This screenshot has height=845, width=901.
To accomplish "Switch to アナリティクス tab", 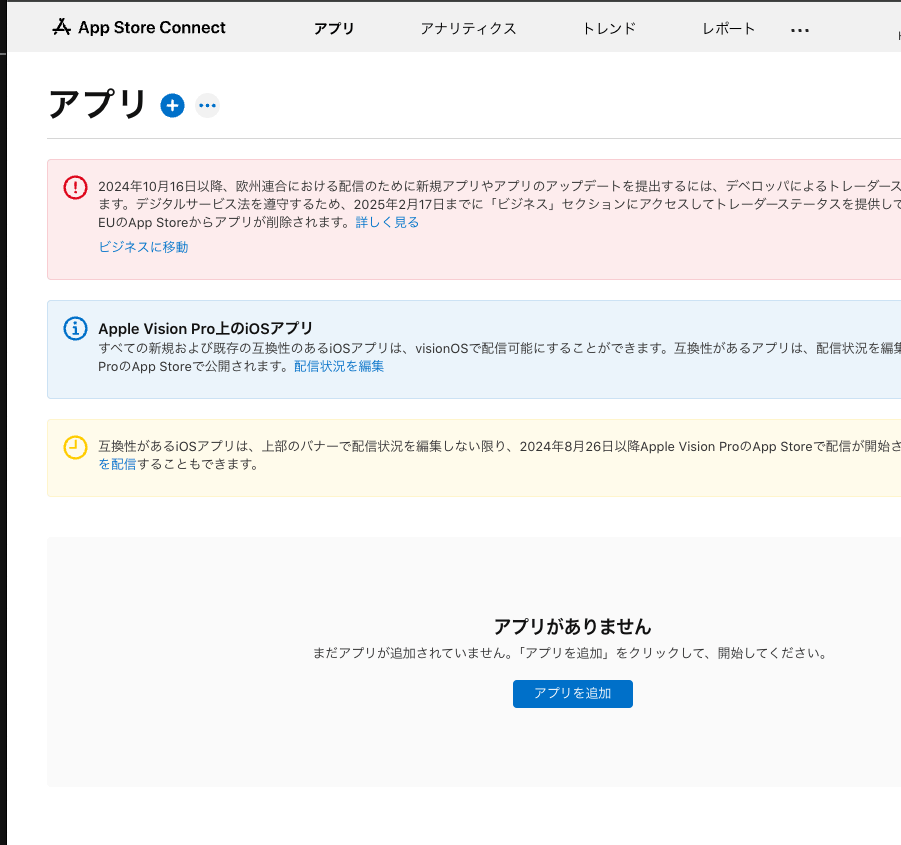I will 468,28.
